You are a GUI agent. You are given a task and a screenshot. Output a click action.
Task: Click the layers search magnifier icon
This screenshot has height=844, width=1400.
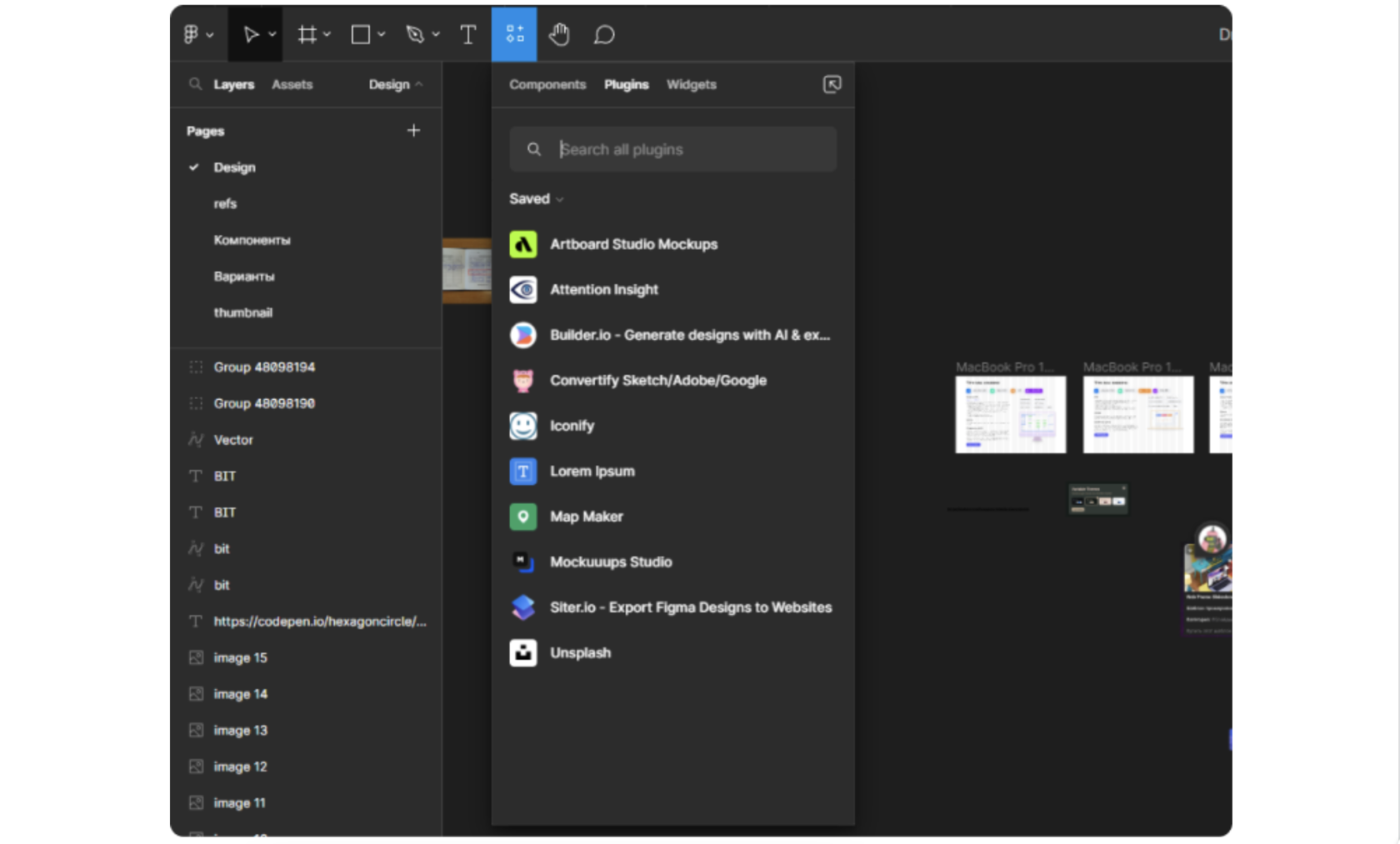click(x=195, y=84)
